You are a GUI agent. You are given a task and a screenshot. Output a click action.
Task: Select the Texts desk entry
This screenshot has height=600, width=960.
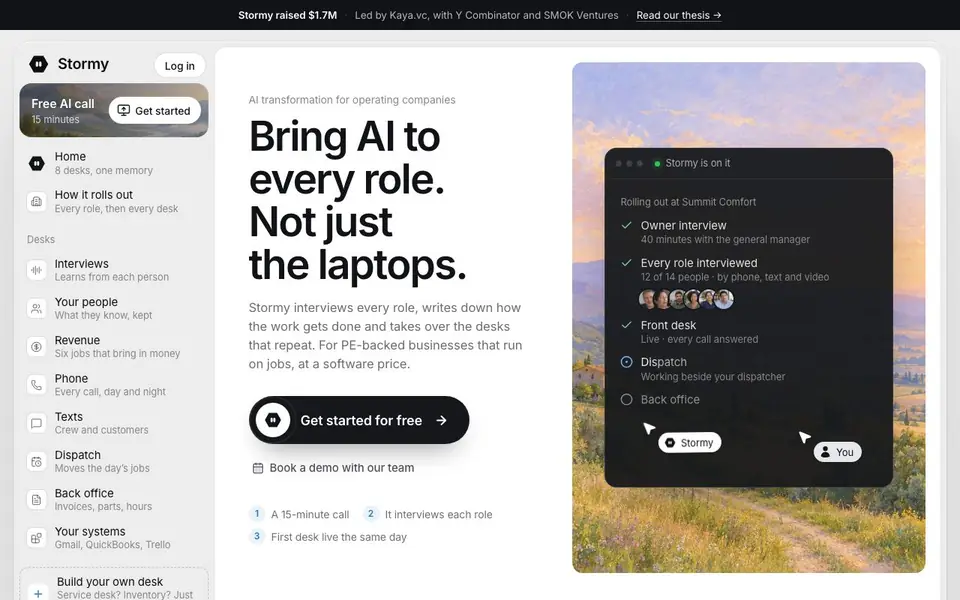coord(114,423)
